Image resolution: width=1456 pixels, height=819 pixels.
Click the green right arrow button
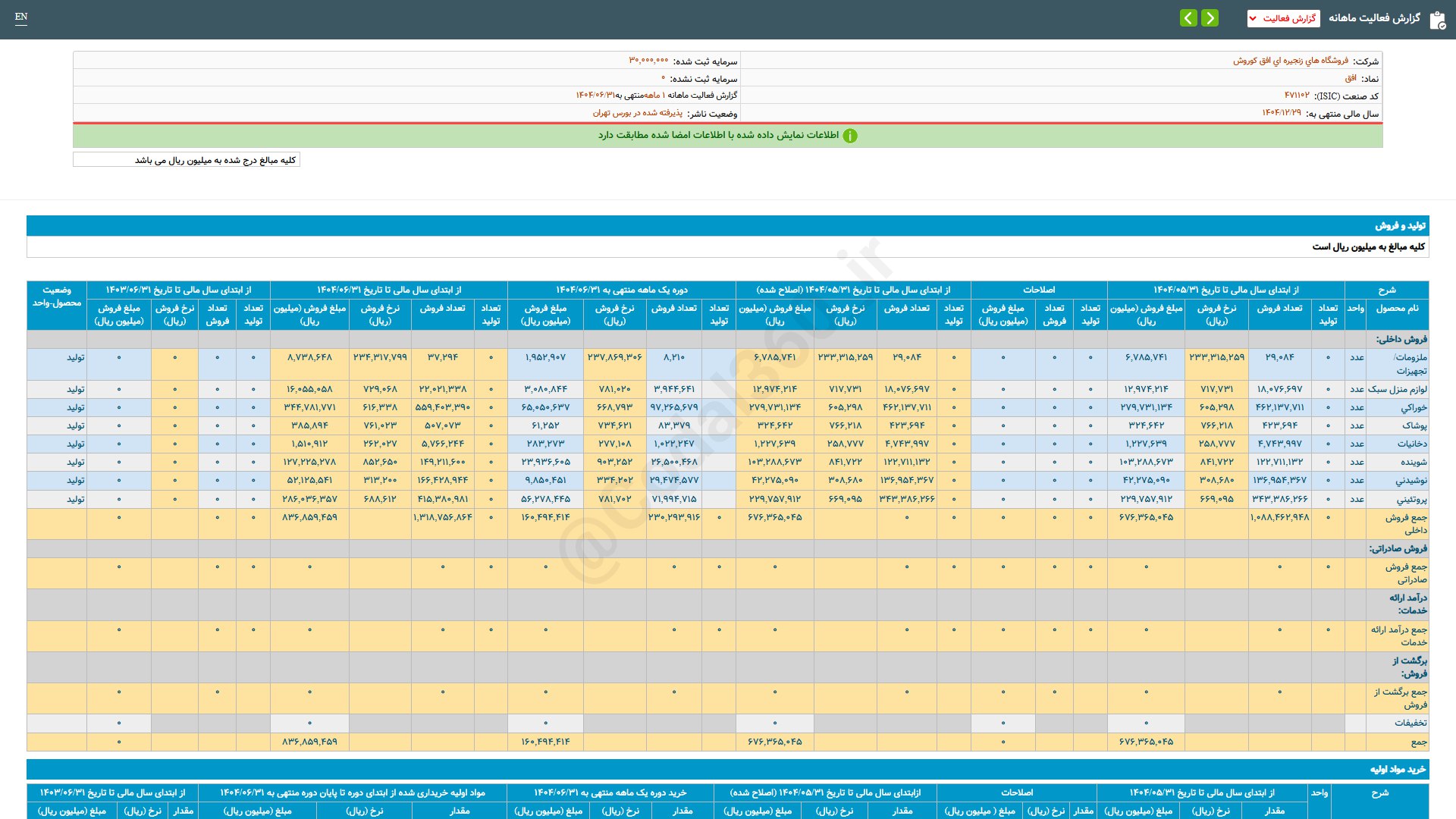1210,18
